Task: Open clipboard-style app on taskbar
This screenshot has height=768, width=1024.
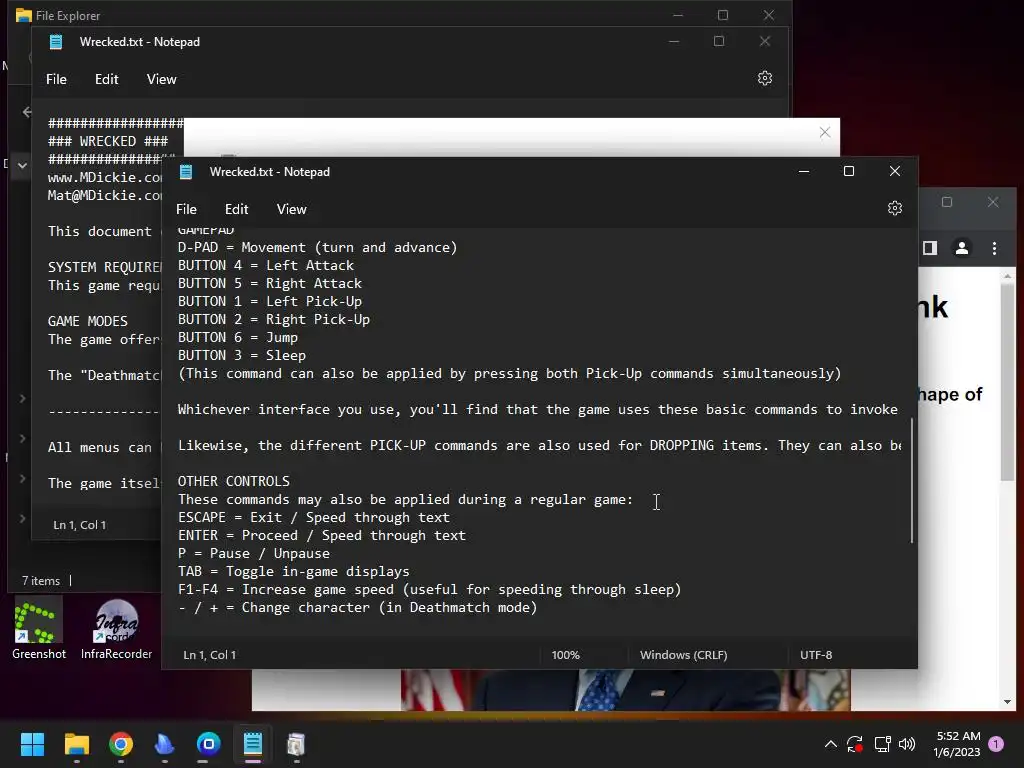Action: pyautogui.click(x=296, y=744)
